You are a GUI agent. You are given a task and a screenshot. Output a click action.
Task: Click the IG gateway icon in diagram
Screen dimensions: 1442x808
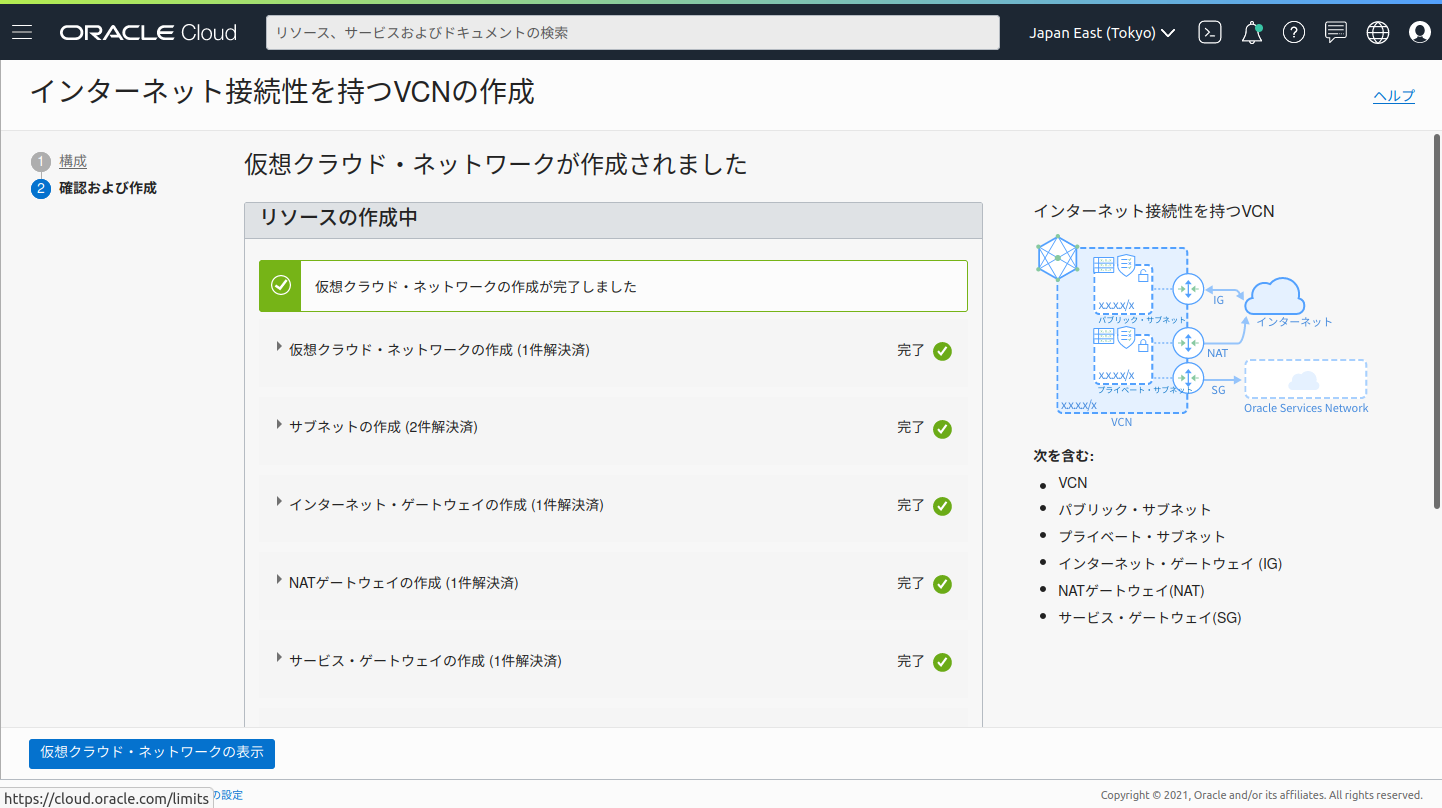(1188, 290)
